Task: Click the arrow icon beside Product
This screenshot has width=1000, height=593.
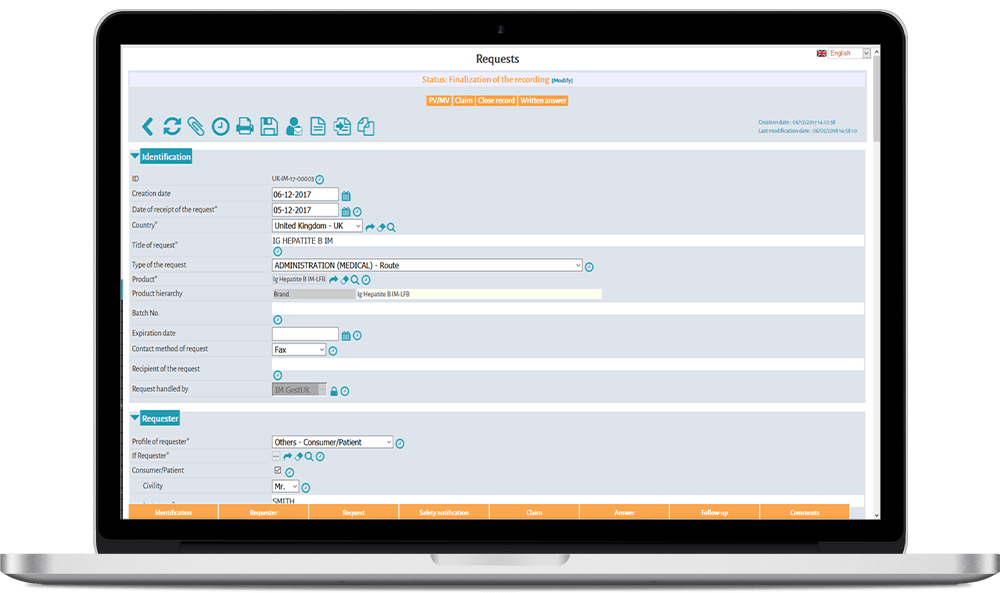Action: click(x=334, y=279)
